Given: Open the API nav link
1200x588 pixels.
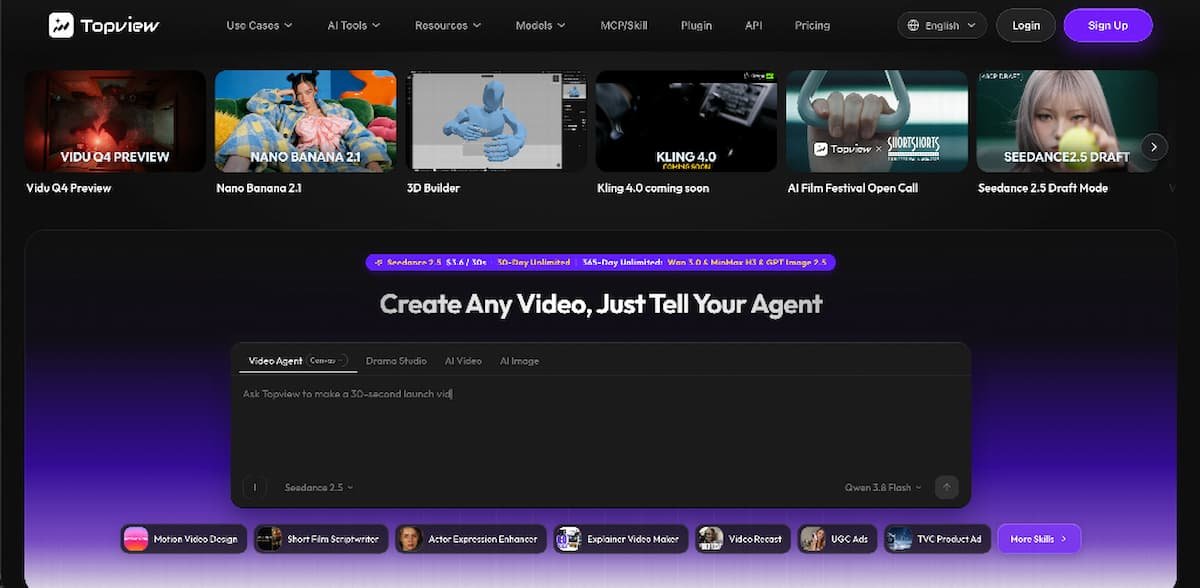Looking at the screenshot, I should click(x=753, y=25).
